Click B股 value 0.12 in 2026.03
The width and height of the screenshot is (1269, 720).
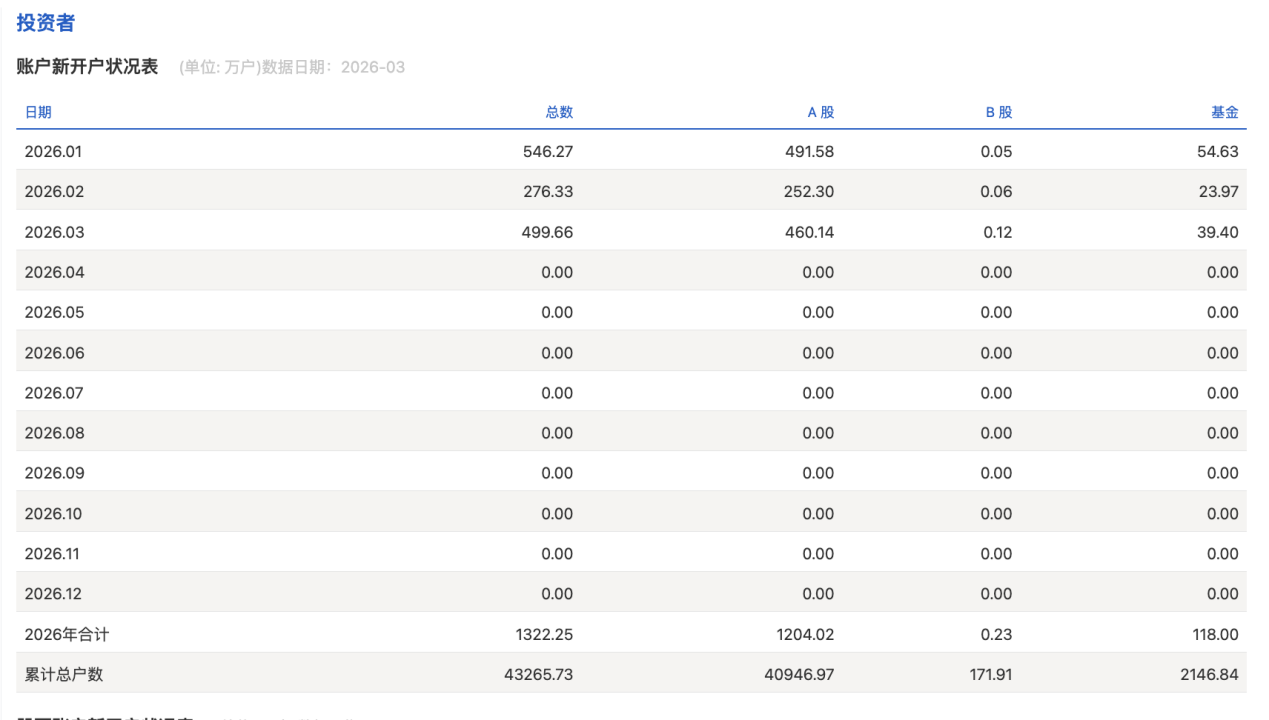[x=996, y=232]
